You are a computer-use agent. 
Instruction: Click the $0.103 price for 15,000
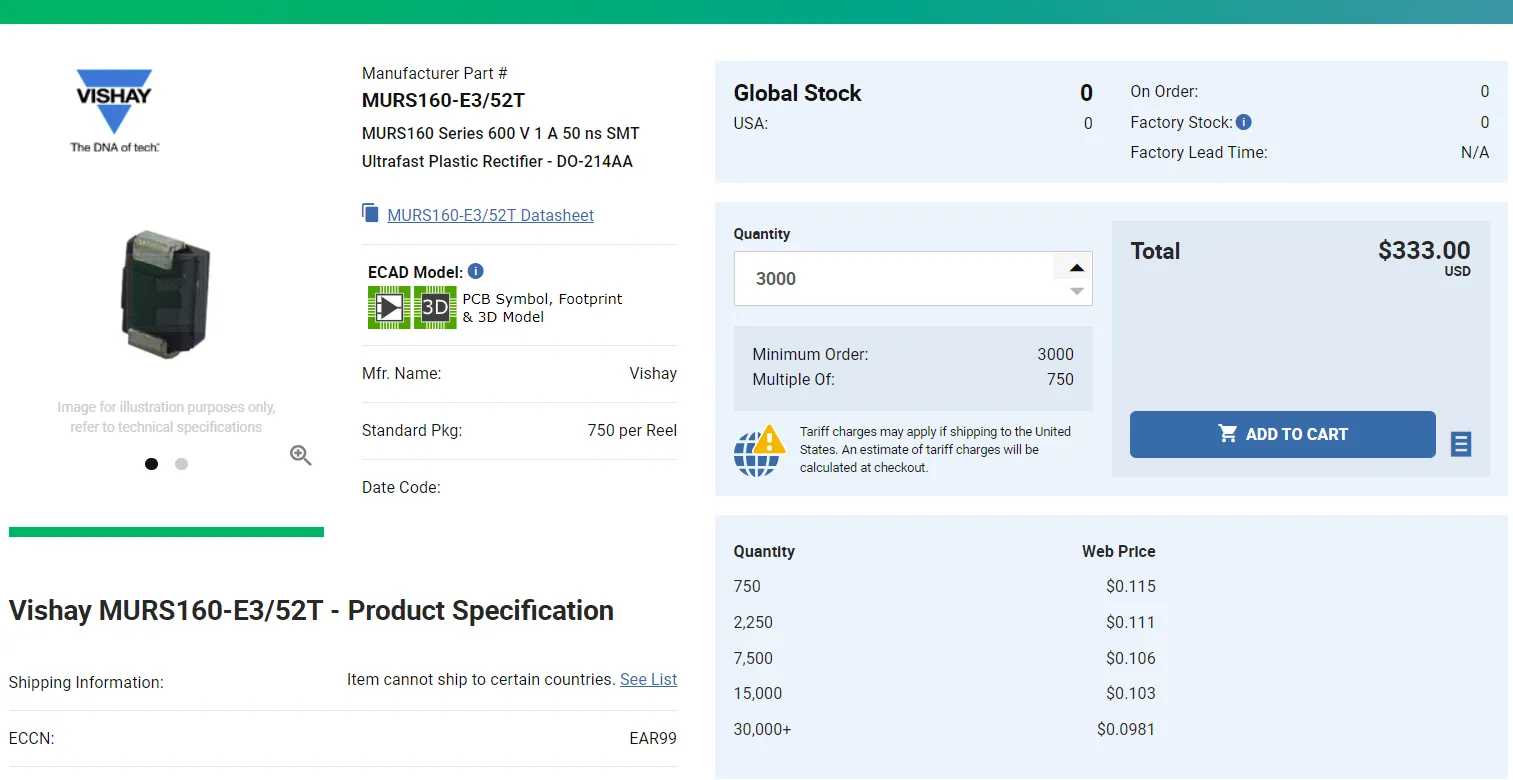tap(1130, 693)
